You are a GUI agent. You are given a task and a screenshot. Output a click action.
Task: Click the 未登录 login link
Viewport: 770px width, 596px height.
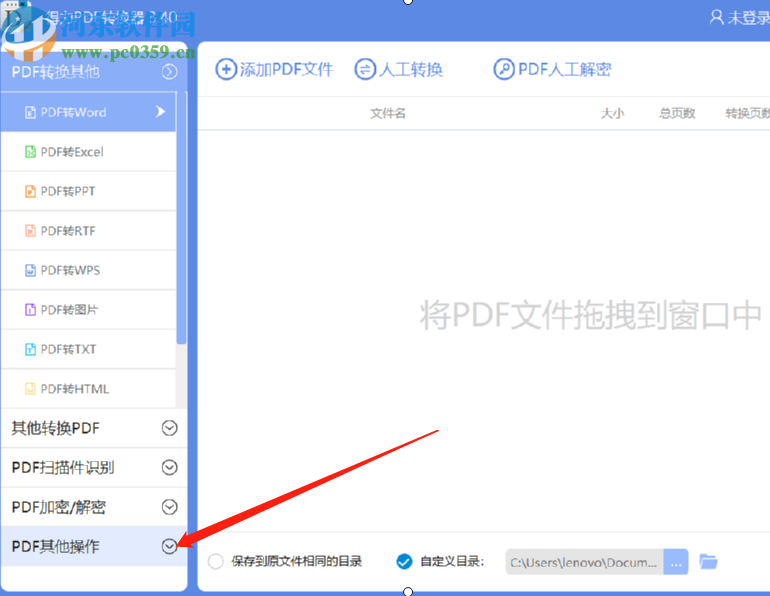pos(748,18)
